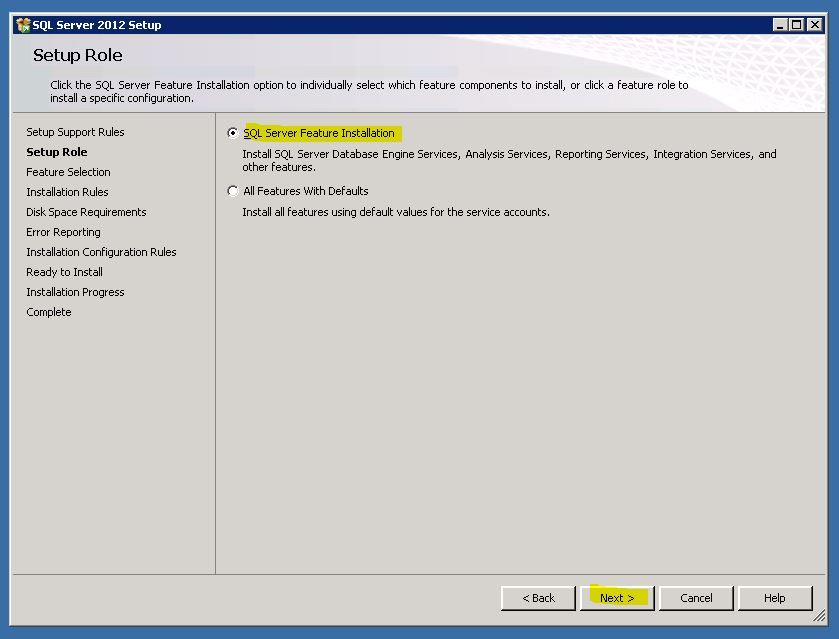The width and height of the screenshot is (839, 639).
Task: Cancel the SQL Server setup
Action: pos(696,598)
